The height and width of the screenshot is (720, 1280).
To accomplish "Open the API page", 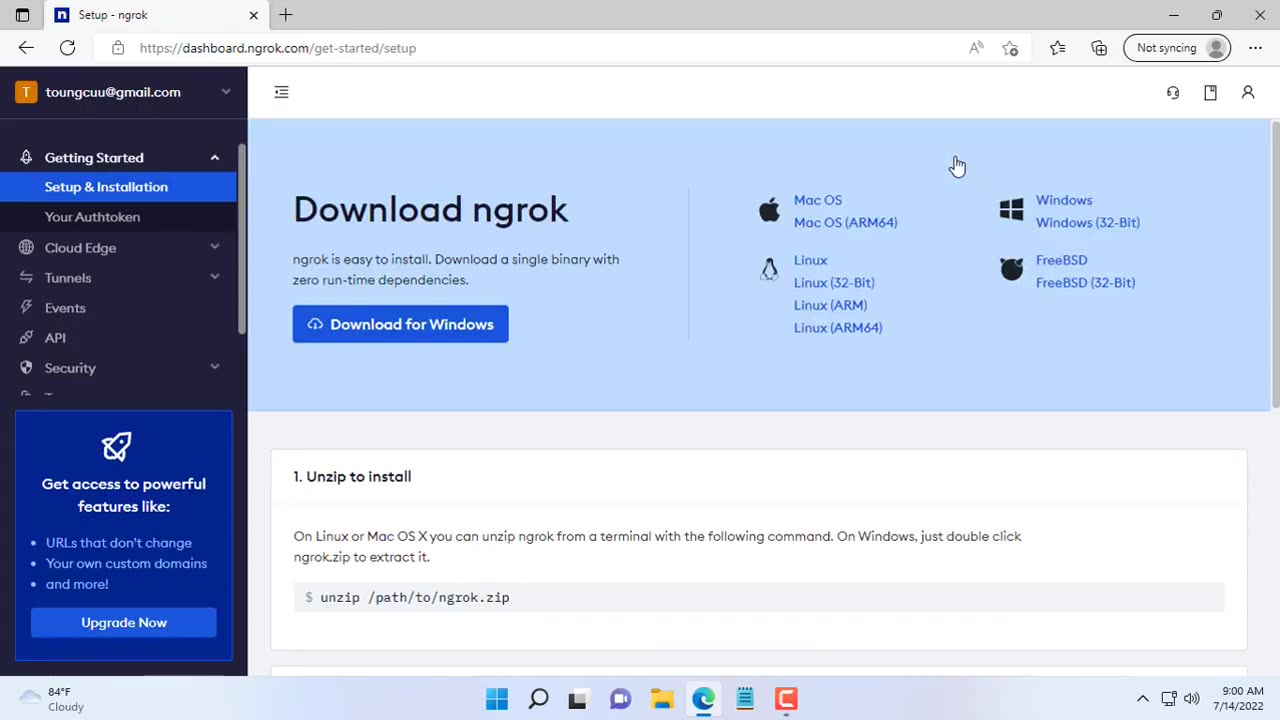I will 55,338.
